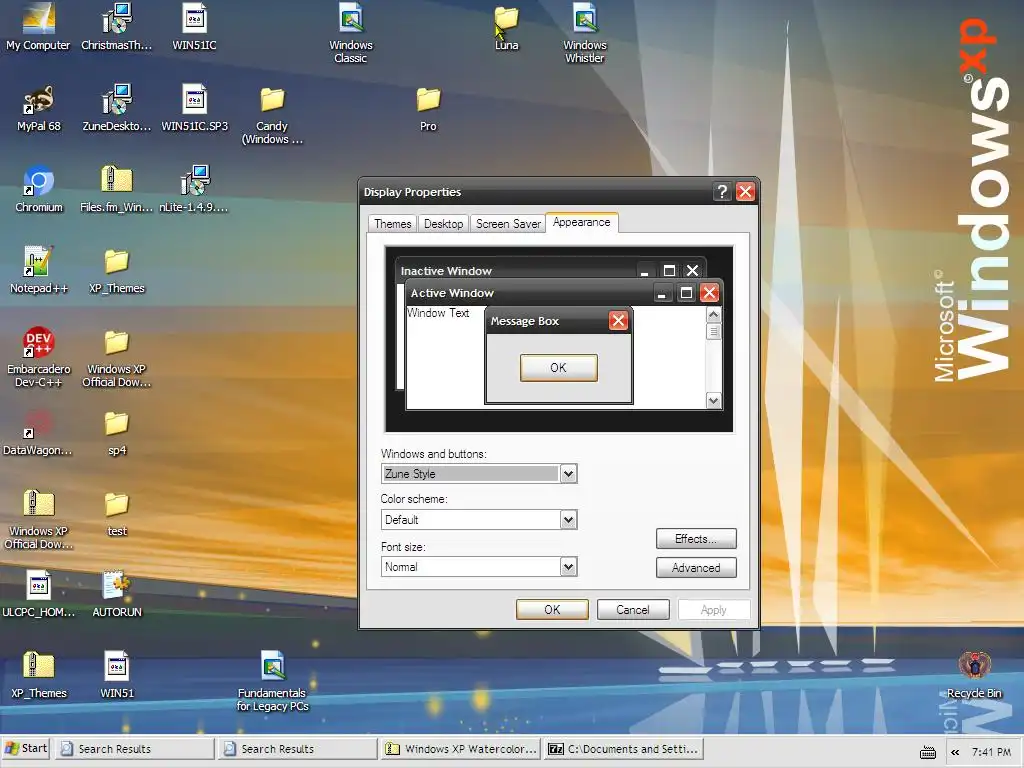Click the Active Window preview title bar
The height and width of the screenshot is (768, 1024).
coord(529,293)
